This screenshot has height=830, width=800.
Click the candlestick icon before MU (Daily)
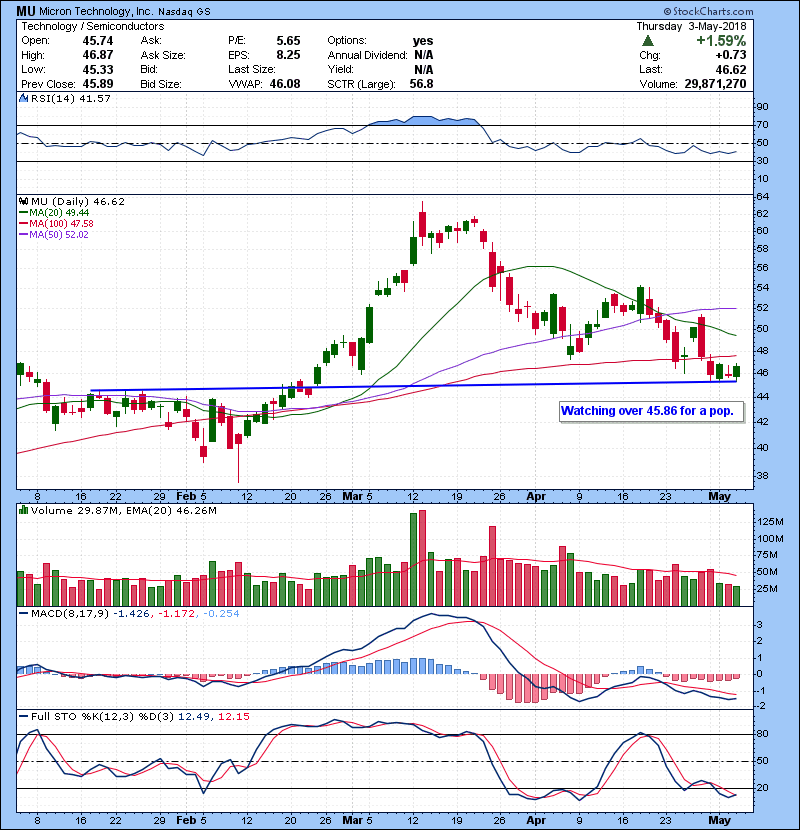[x=24, y=202]
